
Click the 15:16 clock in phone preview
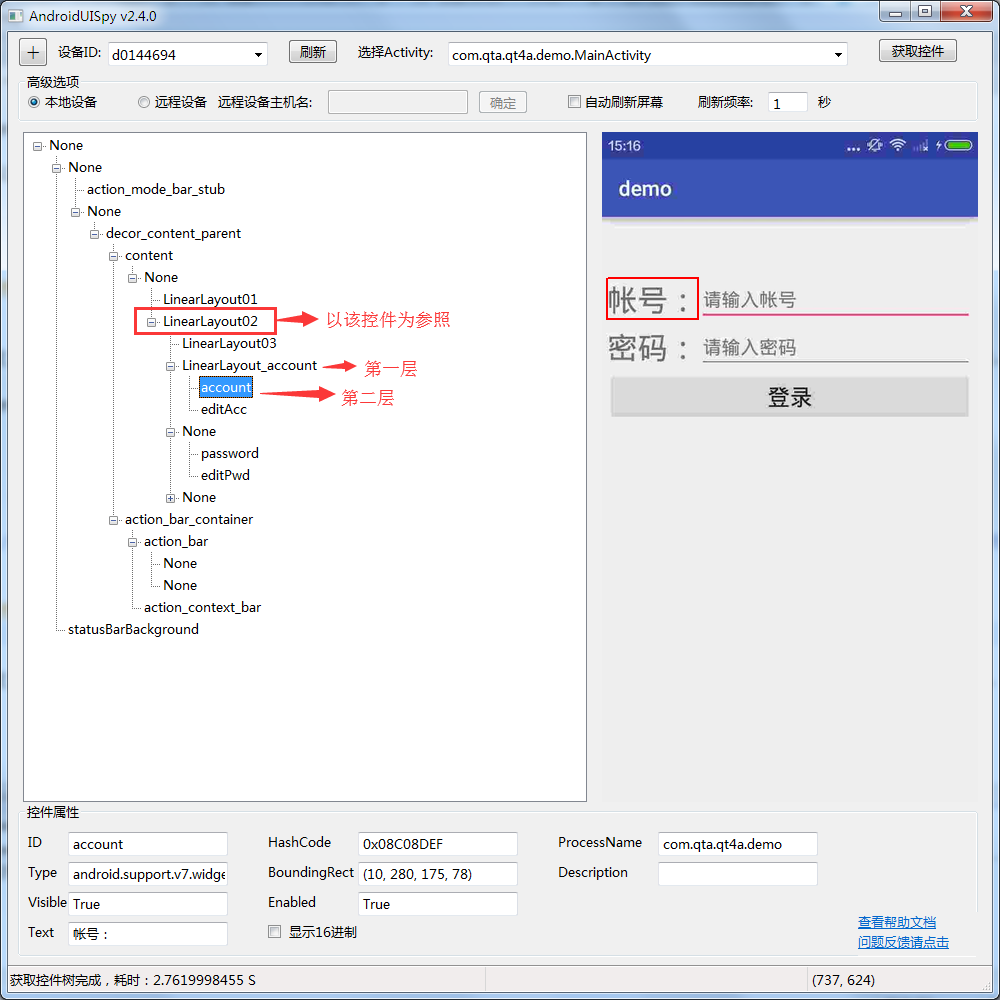coord(624,146)
